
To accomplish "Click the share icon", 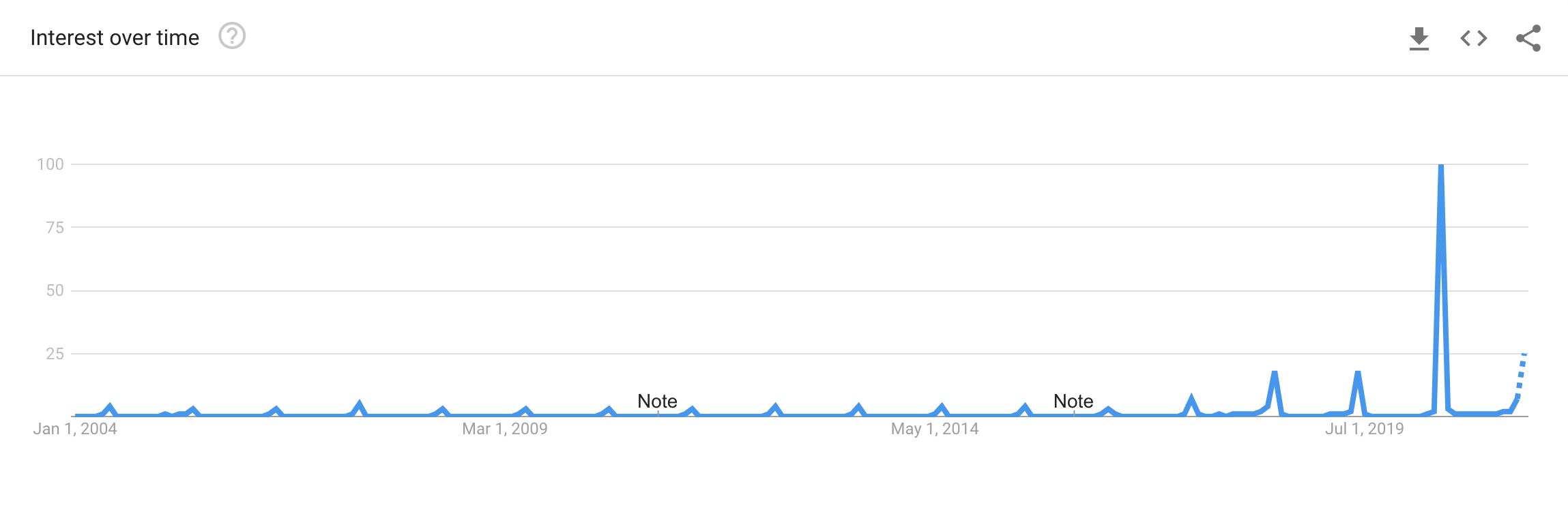I will click(1528, 38).
